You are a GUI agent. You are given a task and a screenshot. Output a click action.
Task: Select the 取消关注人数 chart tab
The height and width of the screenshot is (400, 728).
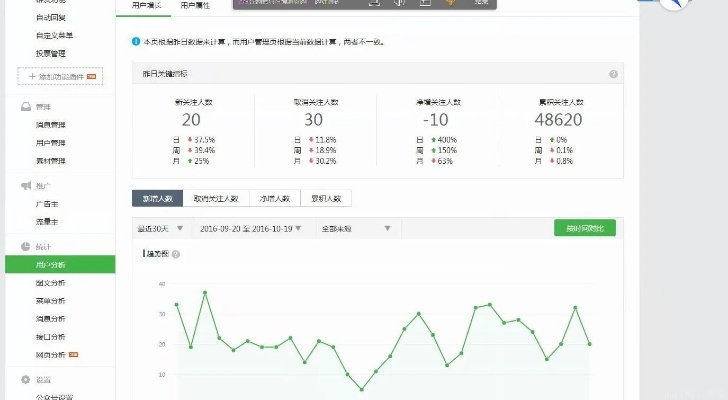tap(216, 199)
